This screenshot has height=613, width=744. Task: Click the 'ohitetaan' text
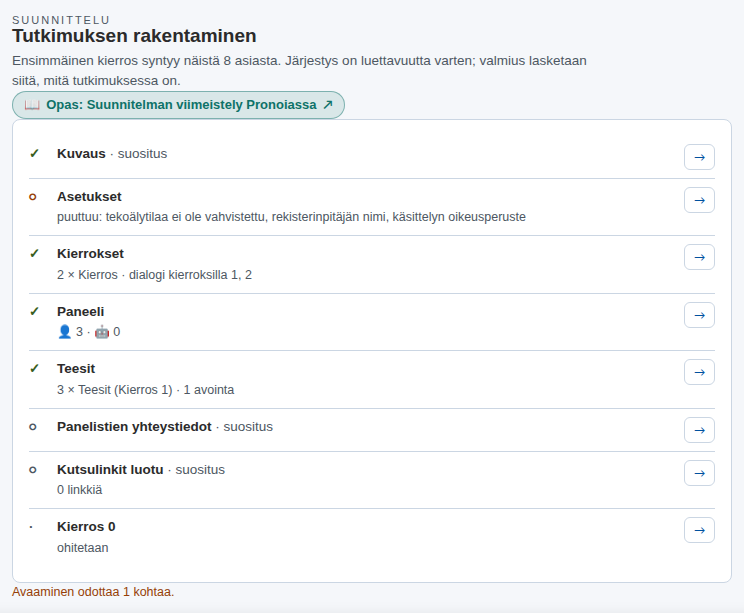pyautogui.click(x=83, y=548)
